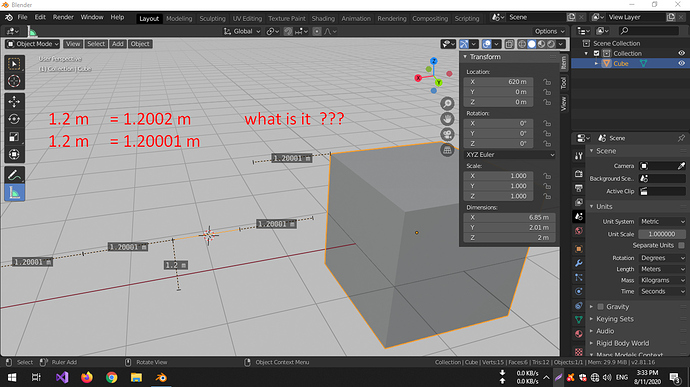Toggle Cube visibility eye in outliner
The height and width of the screenshot is (387, 690).
tap(681, 63)
